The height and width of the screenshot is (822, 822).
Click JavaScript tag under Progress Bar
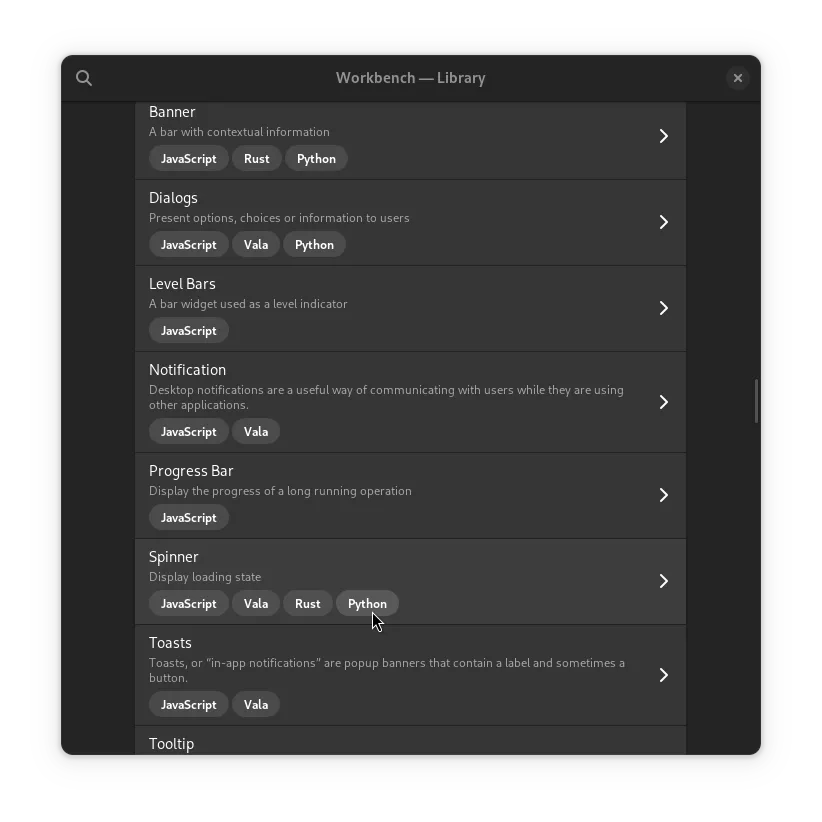(x=189, y=518)
